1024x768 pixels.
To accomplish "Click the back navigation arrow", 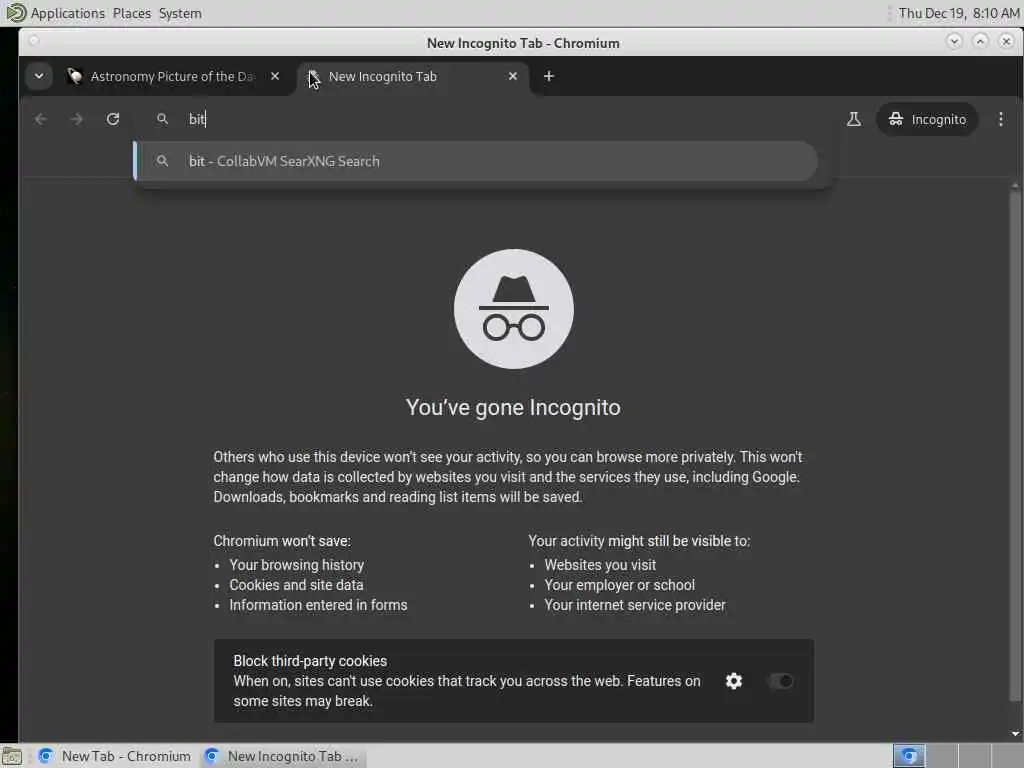I will (40, 119).
